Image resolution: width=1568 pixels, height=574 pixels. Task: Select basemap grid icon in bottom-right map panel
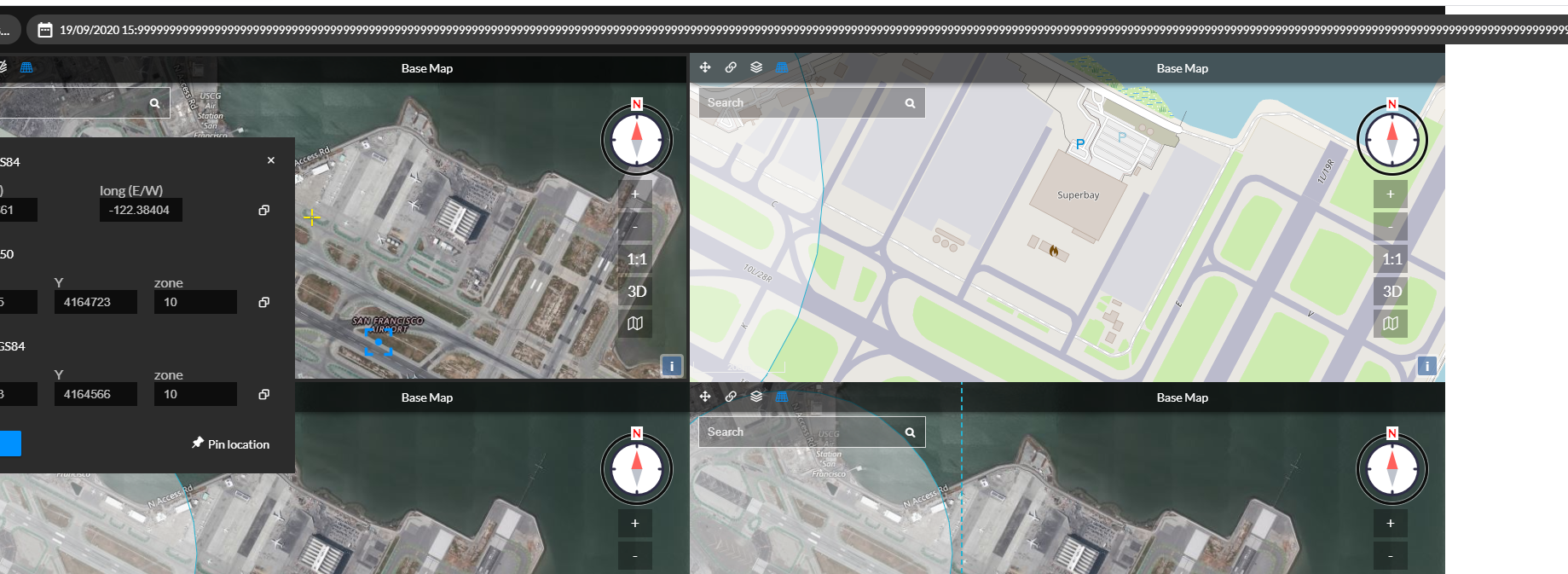[782, 397]
